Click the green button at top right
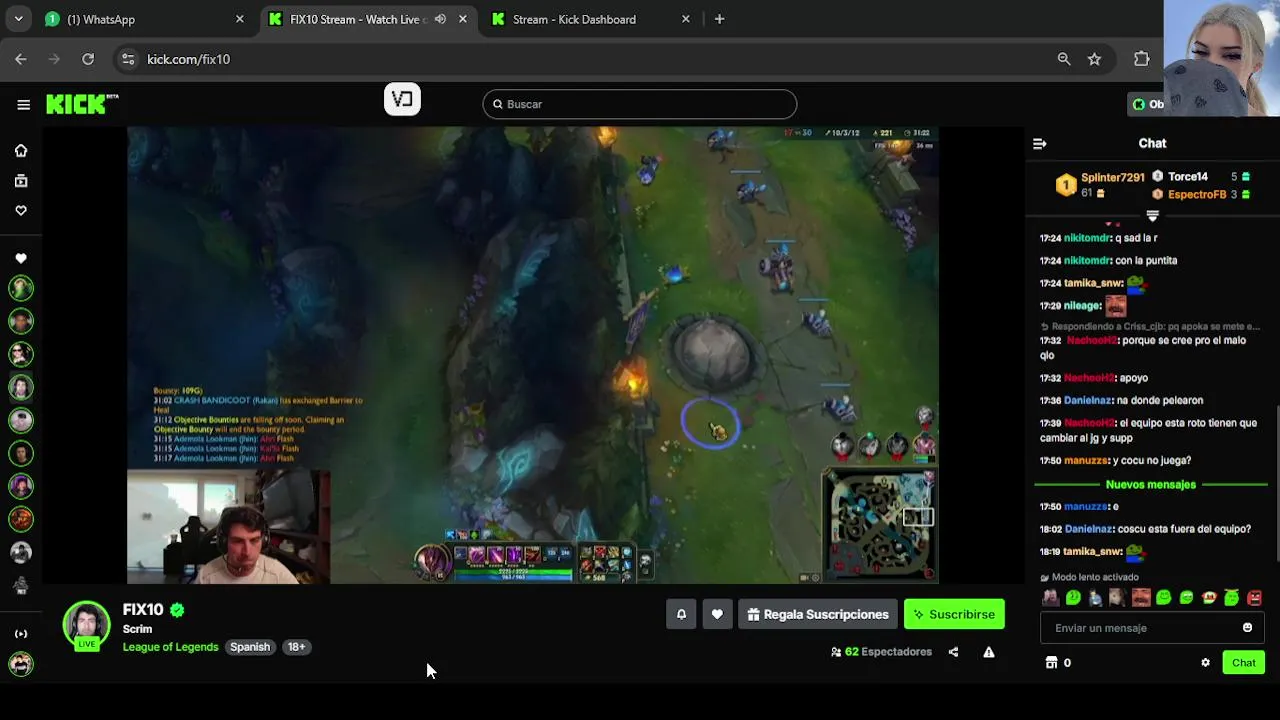The height and width of the screenshot is (720, 1280). (x=1146, y=104)
